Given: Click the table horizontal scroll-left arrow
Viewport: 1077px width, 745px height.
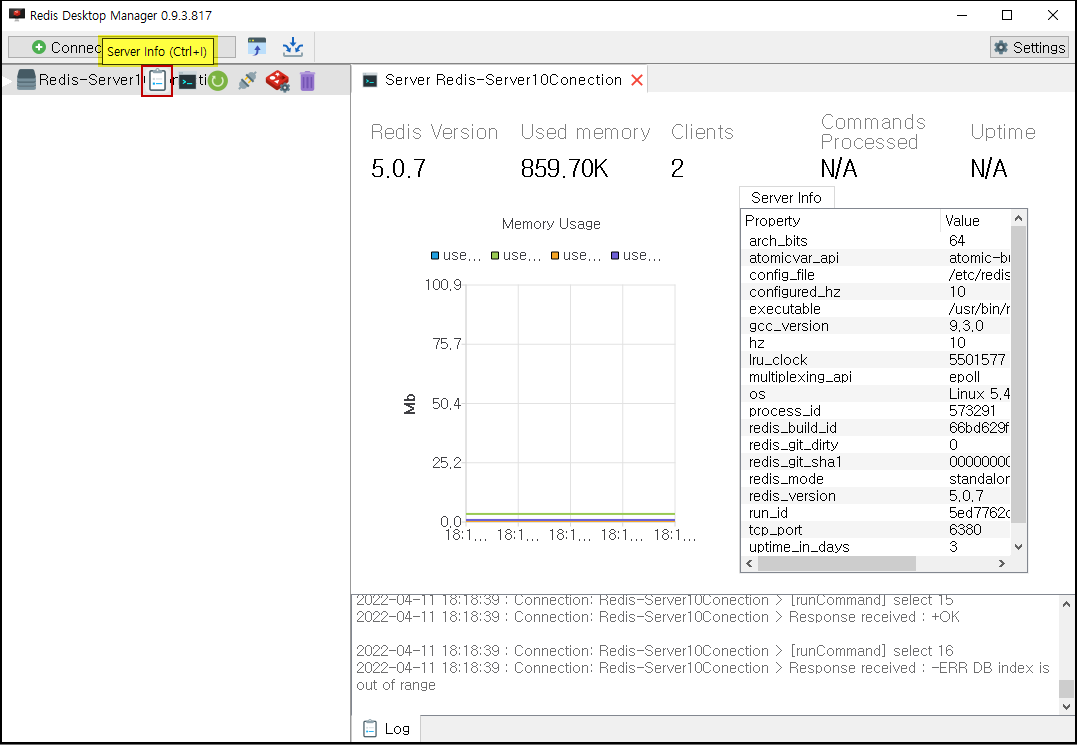Looking at the screenshot, I should 749,564.
